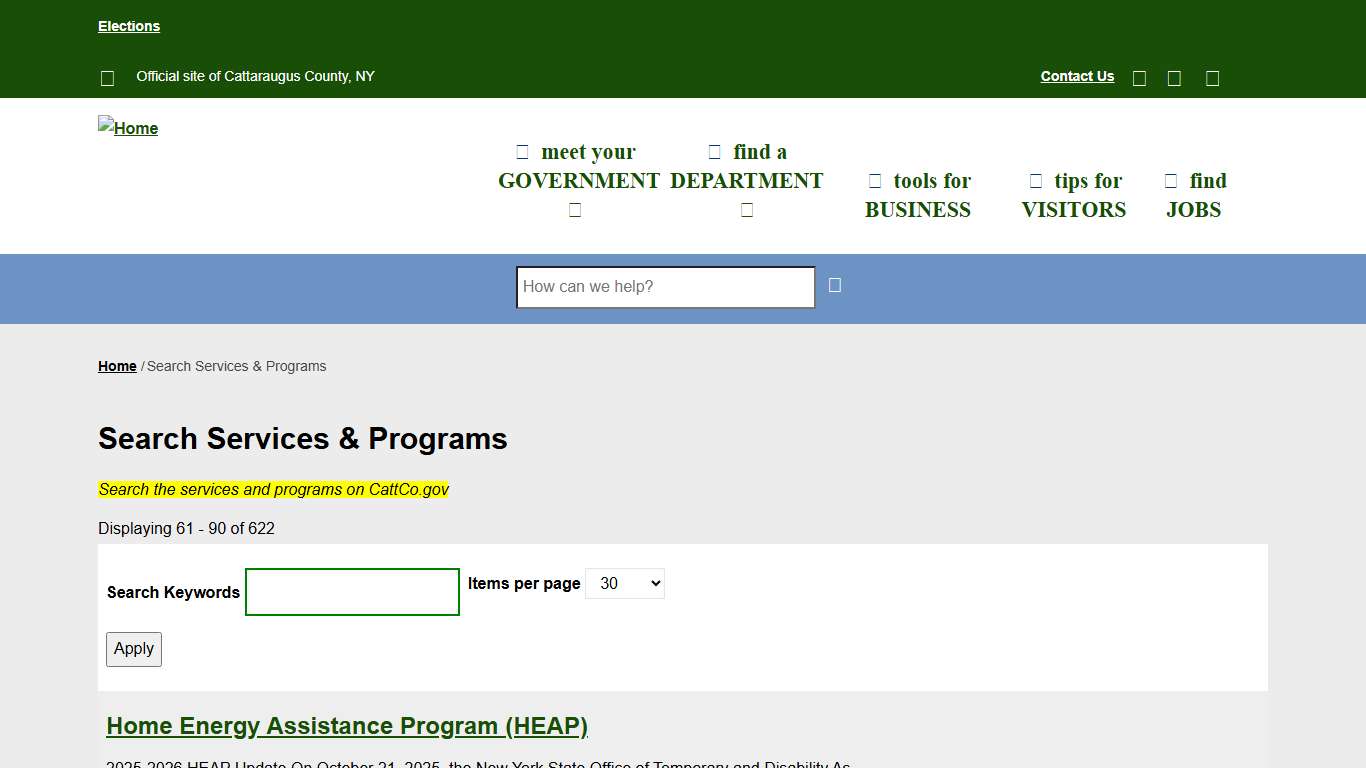Click the meet your GOVERNMENT menu icon
The image size is (1366, 768).
[522, 151]
